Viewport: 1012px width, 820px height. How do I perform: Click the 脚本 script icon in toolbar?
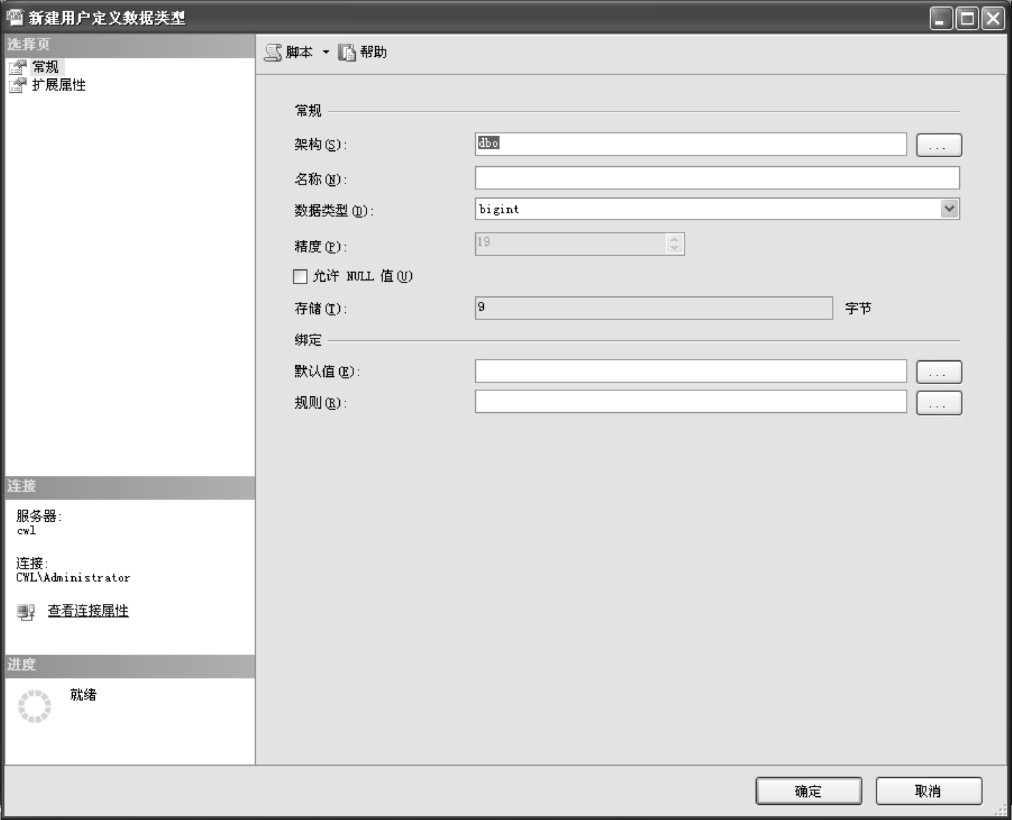[274, 52]
